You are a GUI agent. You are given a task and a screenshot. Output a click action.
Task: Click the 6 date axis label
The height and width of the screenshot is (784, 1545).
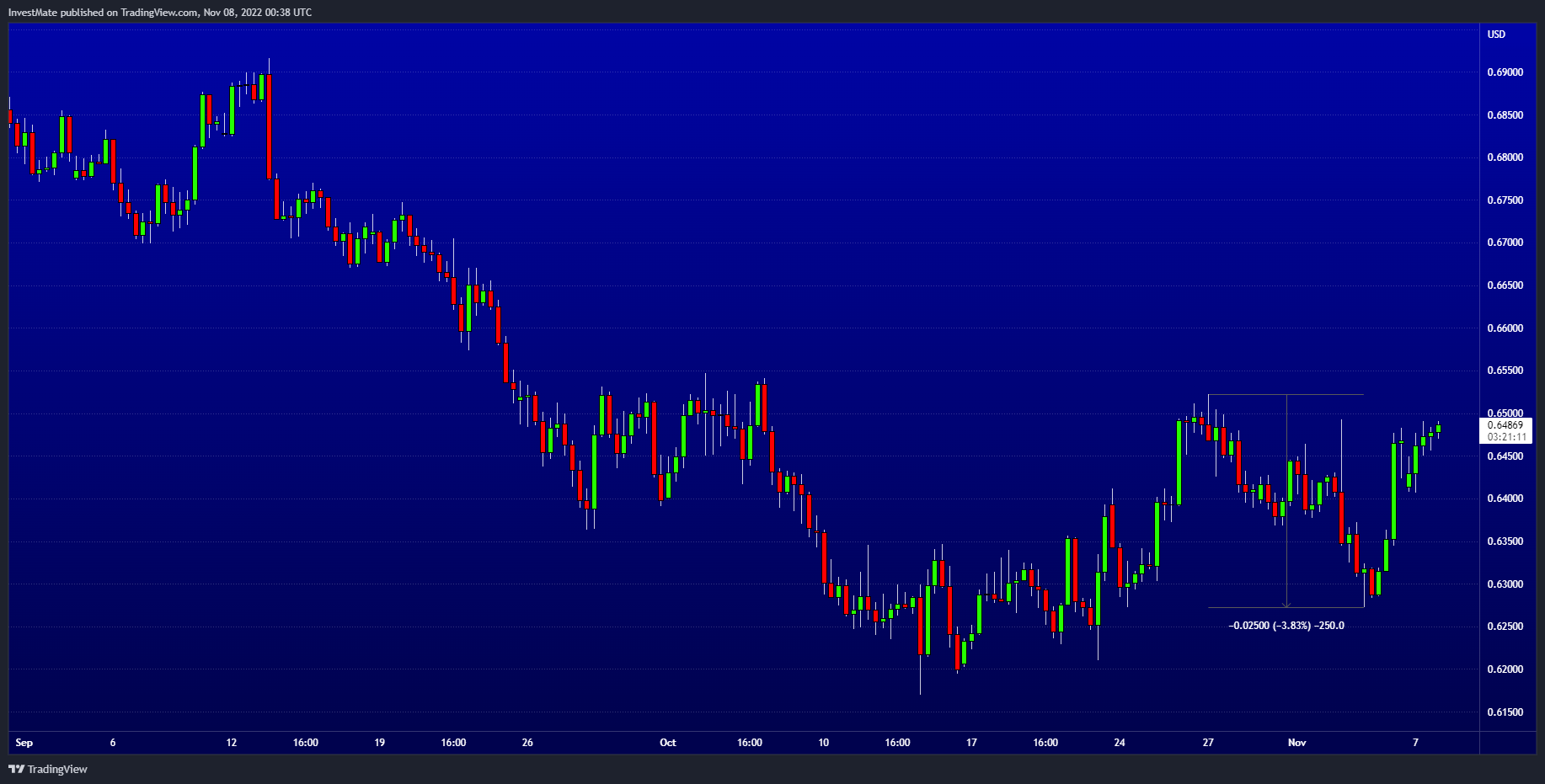113,743
